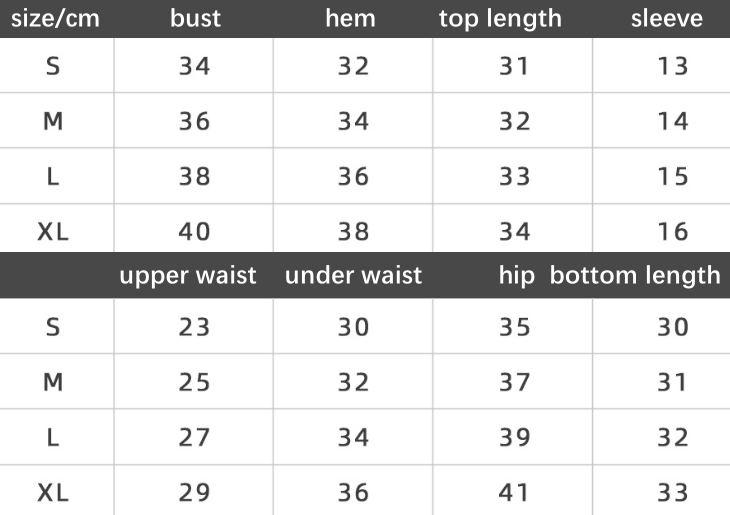Click the "bust" column header

coord(195,19)
